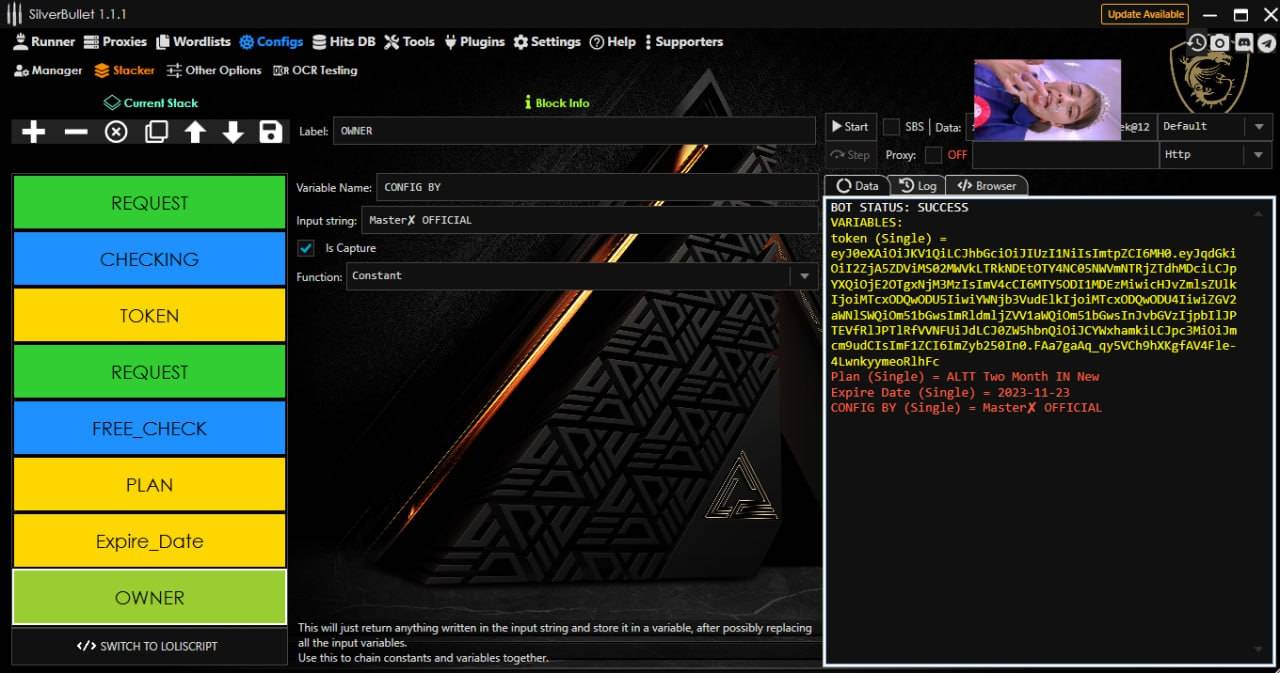Take a screenshot with camera icon
Screen dimensions: 1280x673
(x=1220, y=43)
